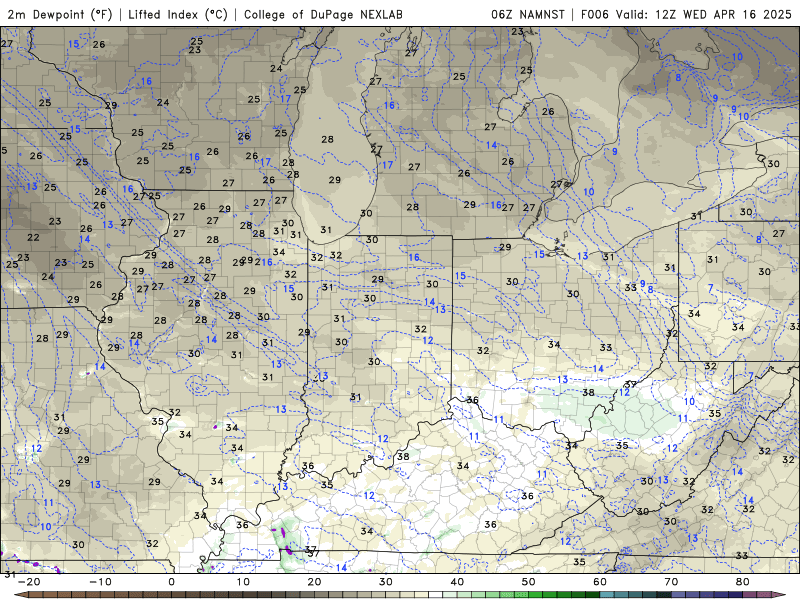Click the 50 tick label on the color scale
The image size is (800, 600).
click(529, 582)
